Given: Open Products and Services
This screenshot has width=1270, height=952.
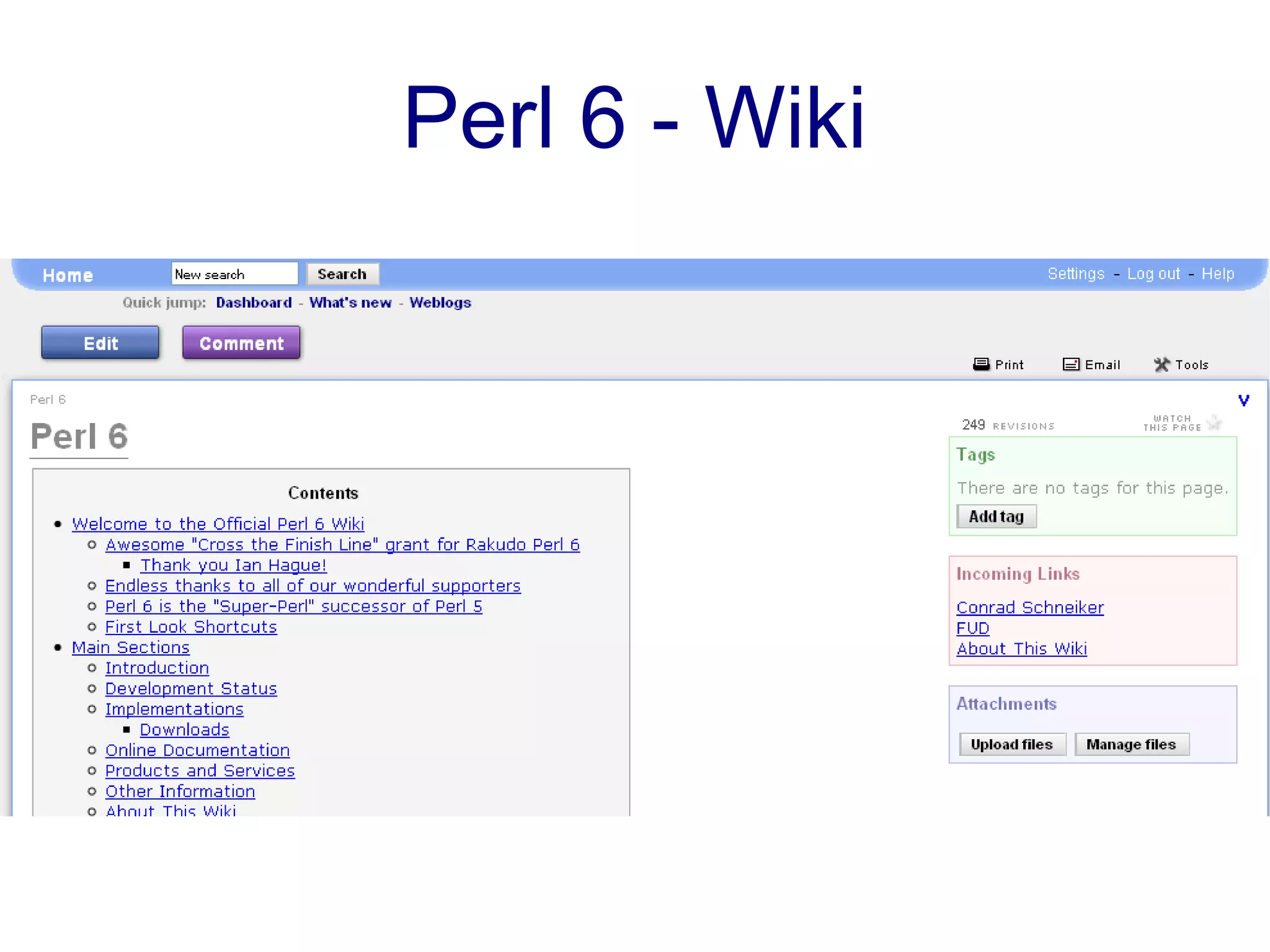Looking at the screenshot, I should 200,771.
